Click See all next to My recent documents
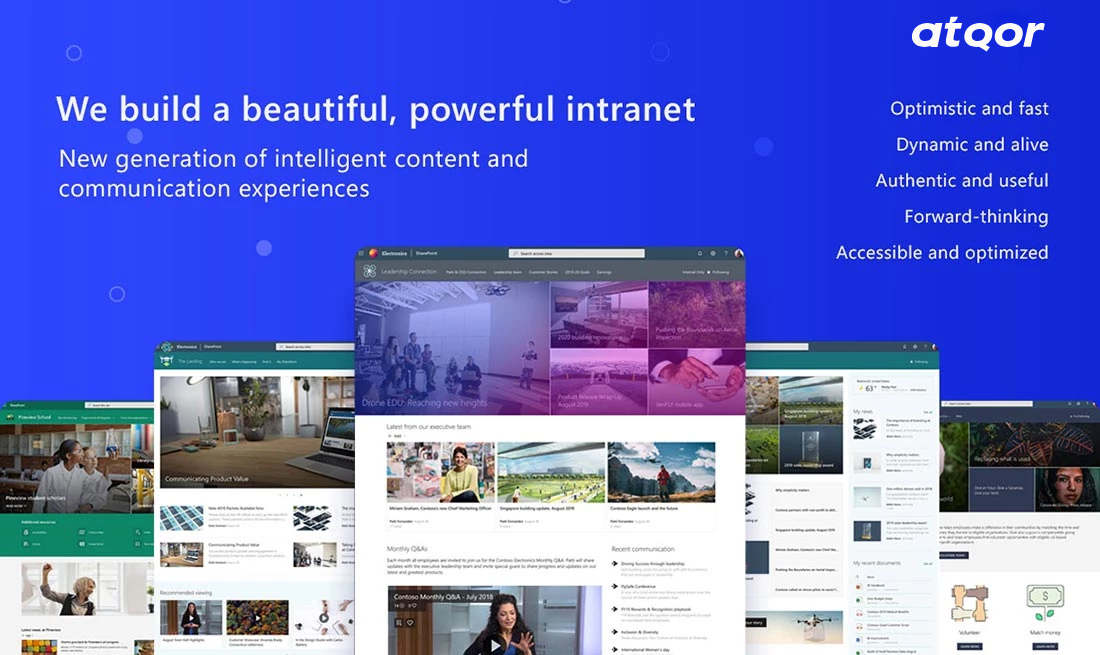Viewport: 1100px width, 655px height. tap(927, 563)
